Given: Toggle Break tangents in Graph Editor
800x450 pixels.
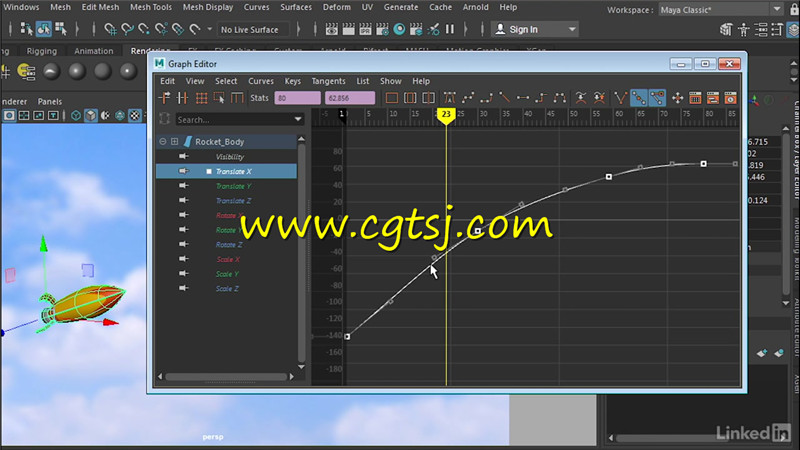Looking at the screenshot, I should [620, 98].
